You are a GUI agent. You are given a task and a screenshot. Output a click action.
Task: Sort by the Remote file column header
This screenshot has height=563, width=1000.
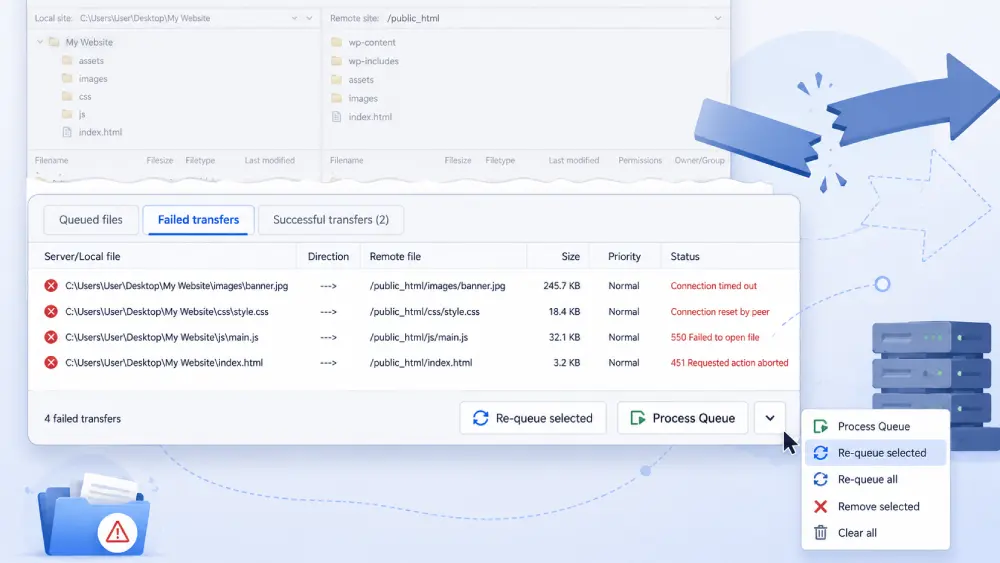395,256
